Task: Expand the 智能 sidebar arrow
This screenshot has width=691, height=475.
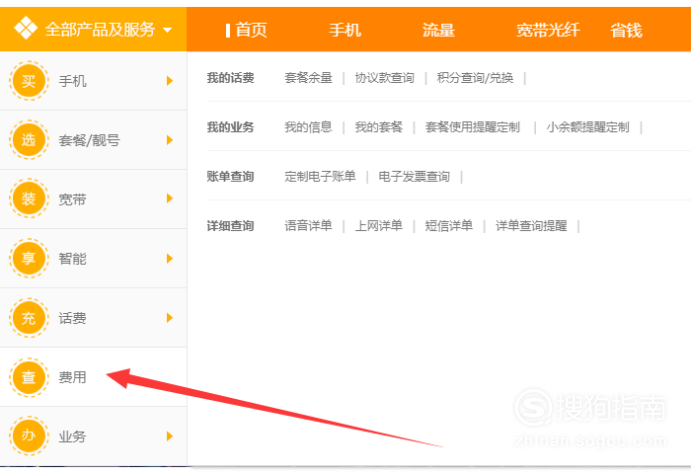Action: tap(170, 259)
